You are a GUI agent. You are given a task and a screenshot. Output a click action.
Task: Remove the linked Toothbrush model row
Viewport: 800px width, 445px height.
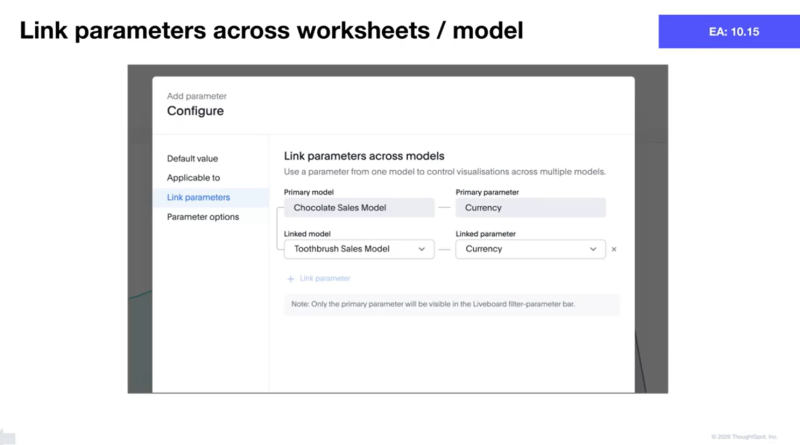tap(614, 249)
